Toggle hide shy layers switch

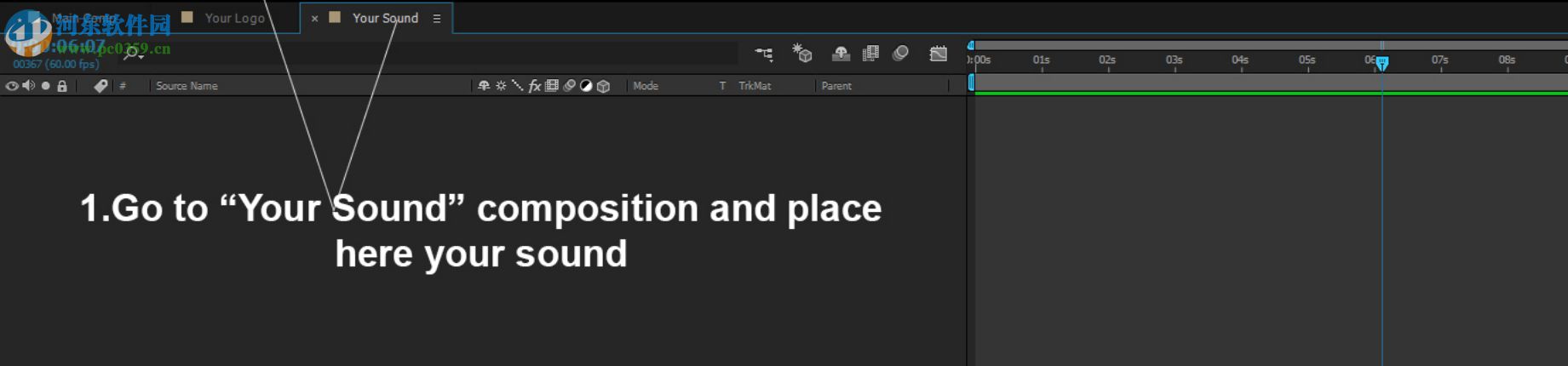tap(841, 54)
